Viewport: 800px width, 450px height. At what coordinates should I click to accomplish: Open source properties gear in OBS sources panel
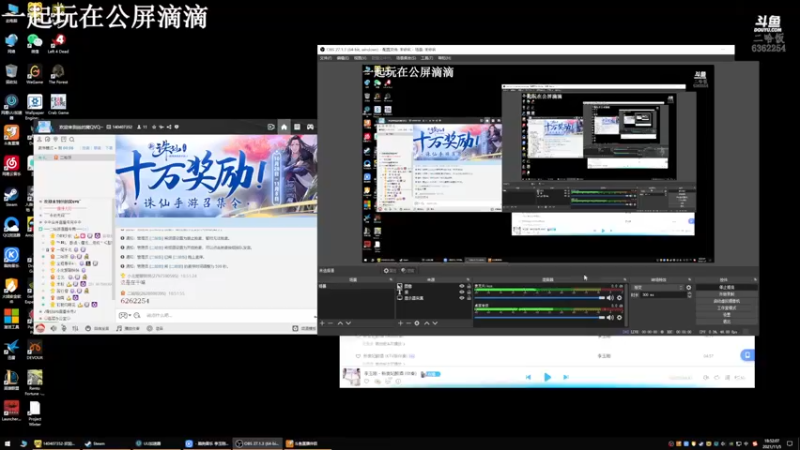417,323
